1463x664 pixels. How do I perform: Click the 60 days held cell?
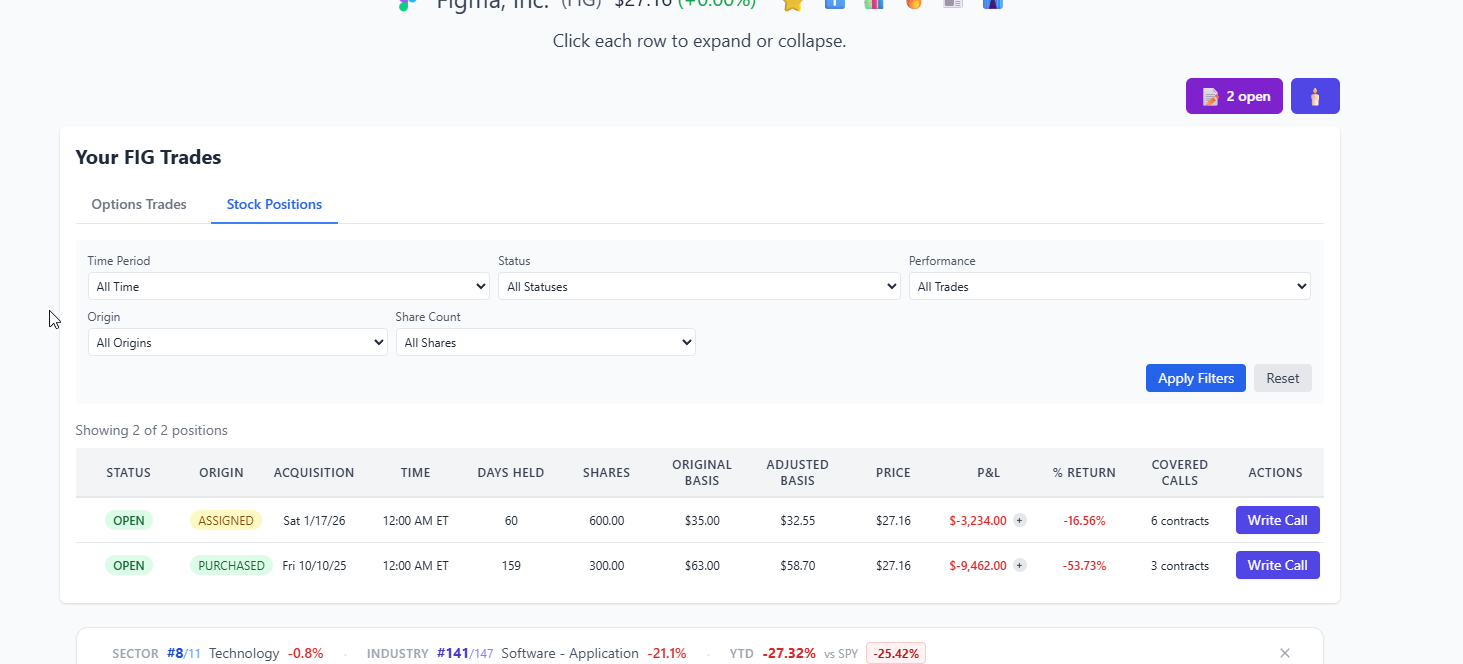pyautogui.click(x=511, y=521)
